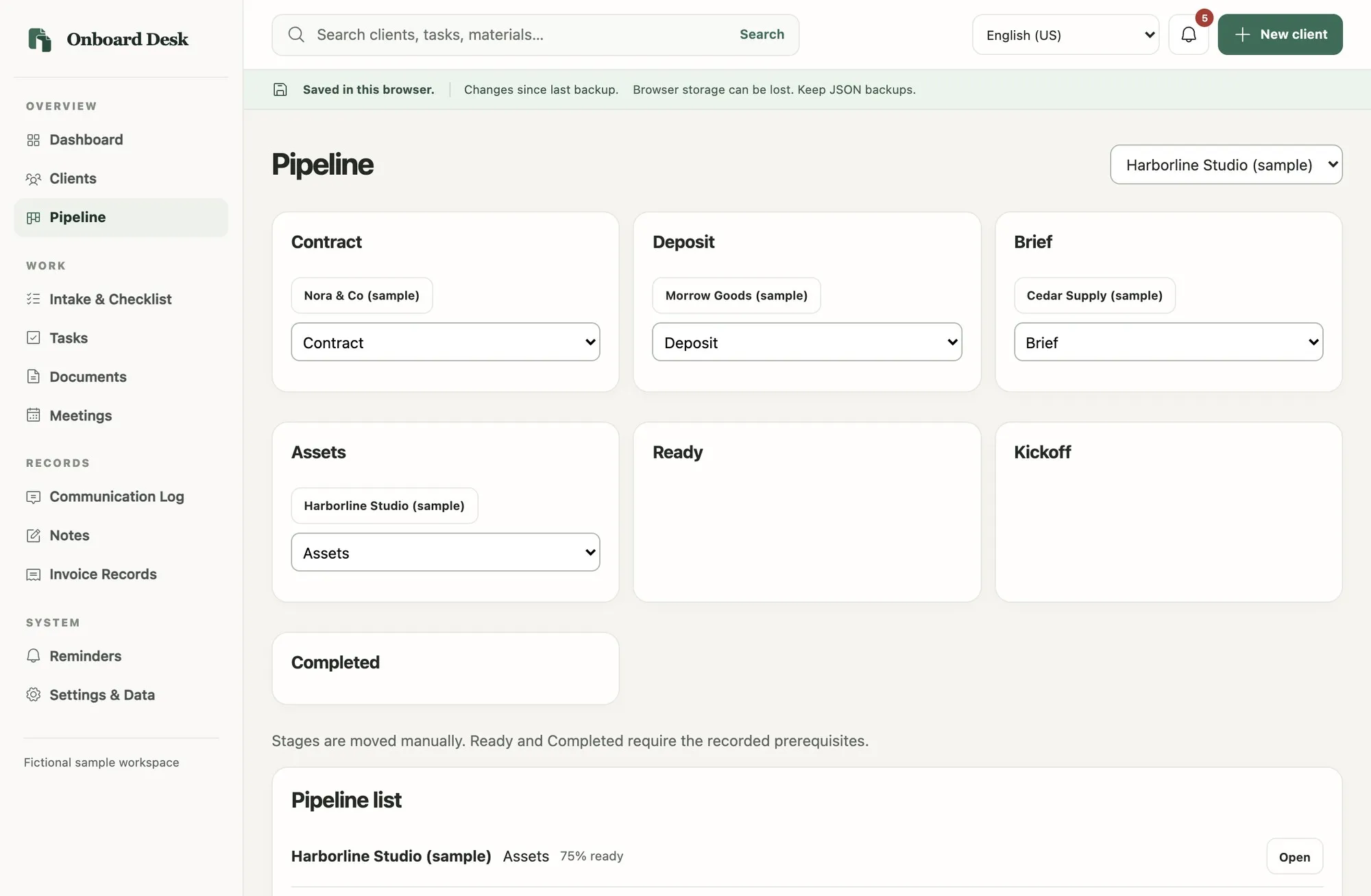Click the Communication Log chat icon
Viewport: 1371px width, 896px height.
33,497
